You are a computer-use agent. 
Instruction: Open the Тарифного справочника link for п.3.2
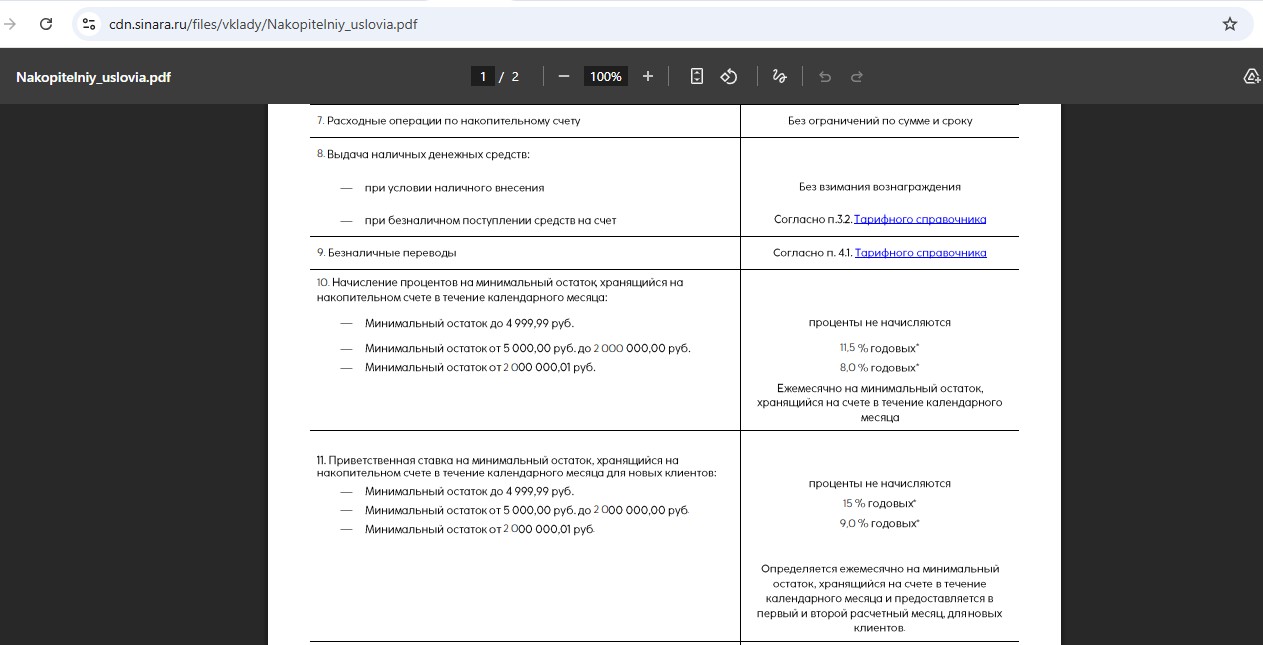[920, 219]
